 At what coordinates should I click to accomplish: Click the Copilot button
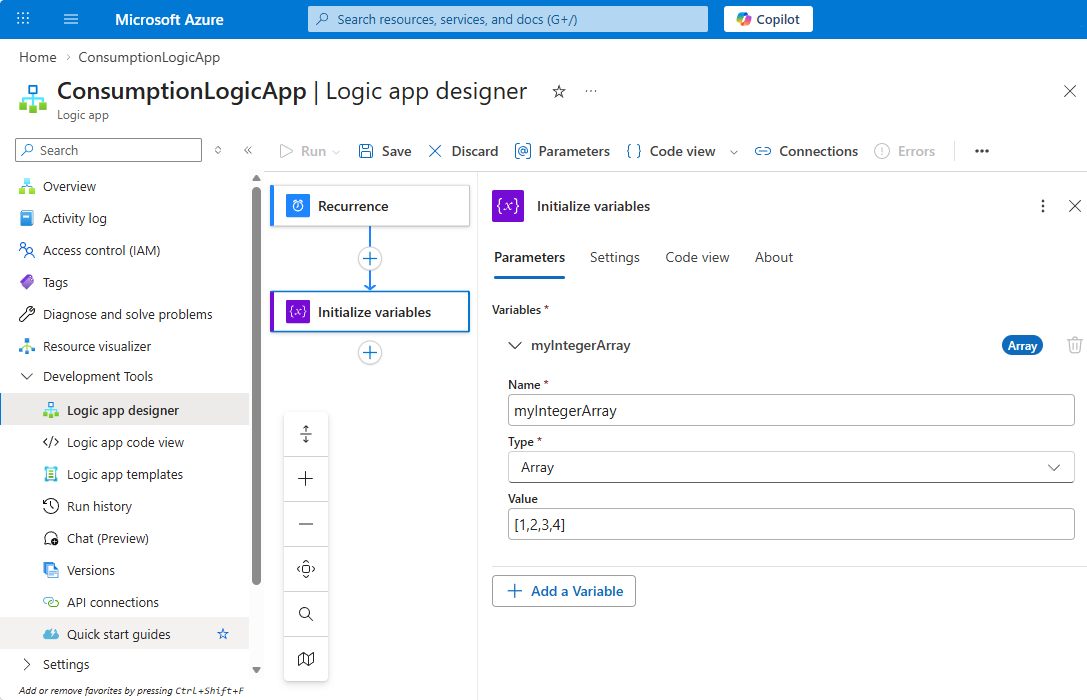coord(768,19)
